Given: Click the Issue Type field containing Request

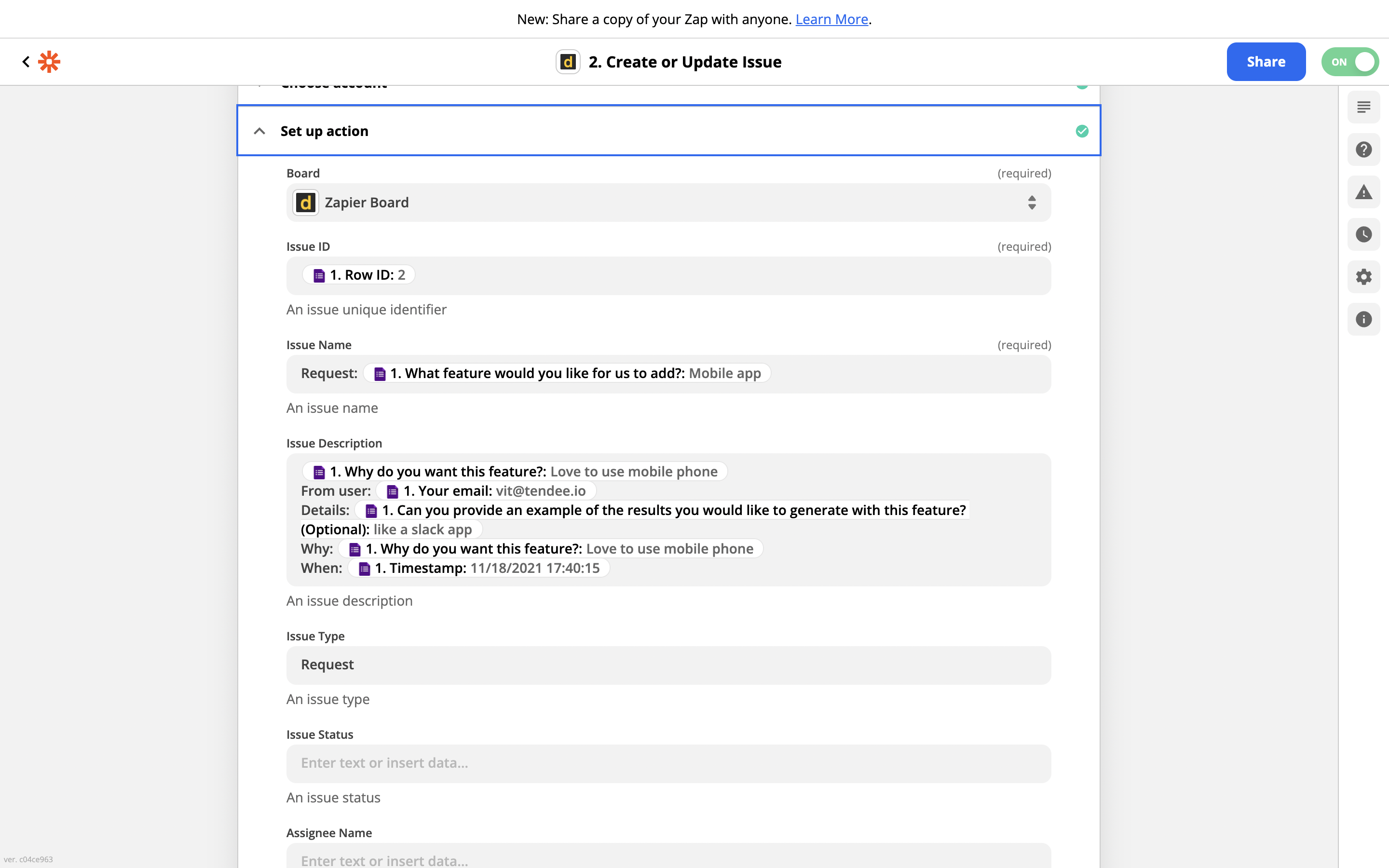Looking at the screenshot, I should (668, 665).
